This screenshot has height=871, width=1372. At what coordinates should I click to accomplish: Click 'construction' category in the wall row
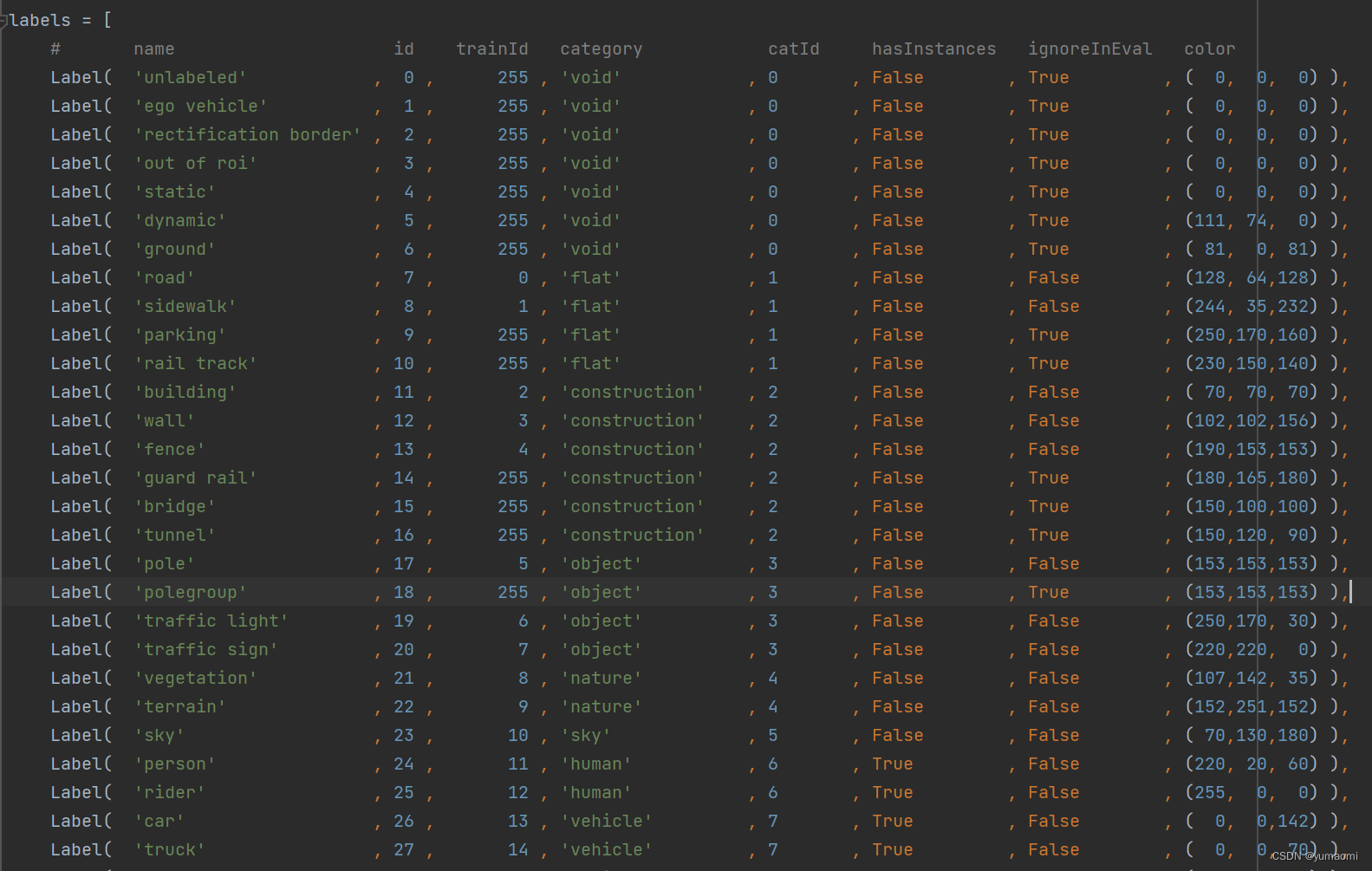(x=633, y=421)
